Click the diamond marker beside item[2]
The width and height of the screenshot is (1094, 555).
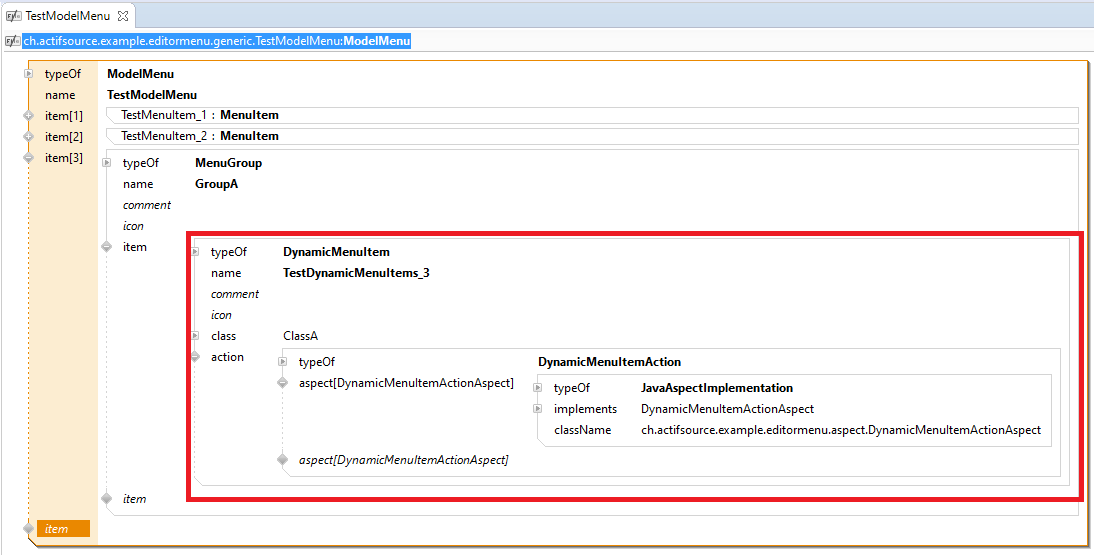point(28,137)
